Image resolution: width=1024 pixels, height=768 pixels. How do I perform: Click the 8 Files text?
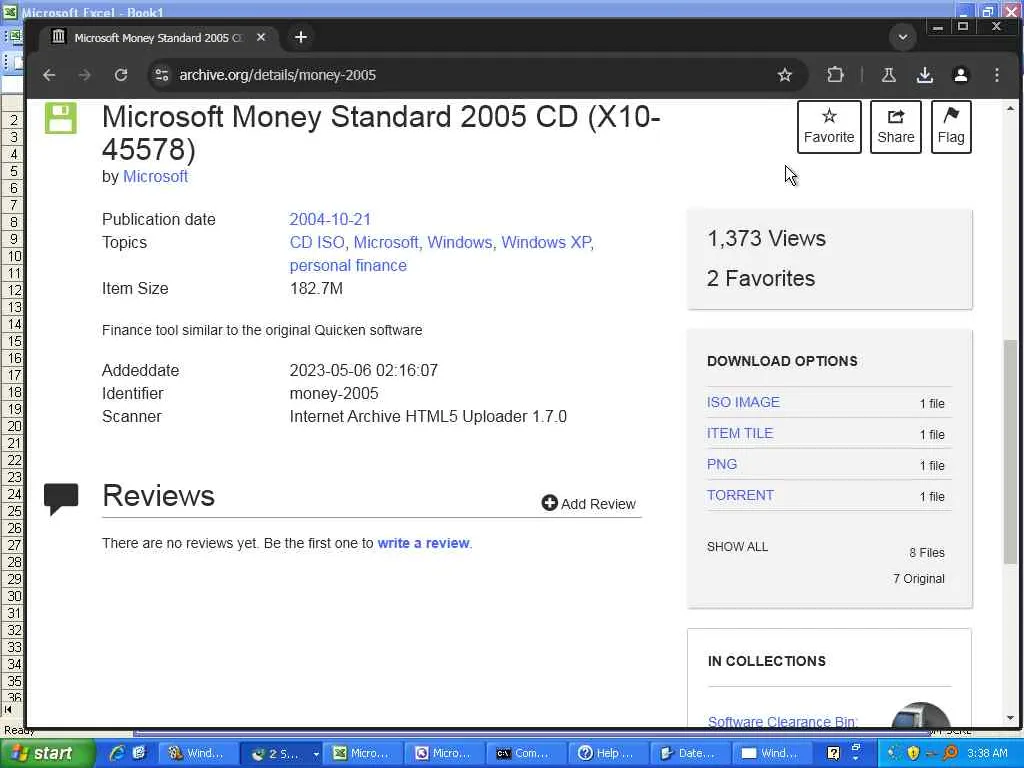tap(927, 552)
